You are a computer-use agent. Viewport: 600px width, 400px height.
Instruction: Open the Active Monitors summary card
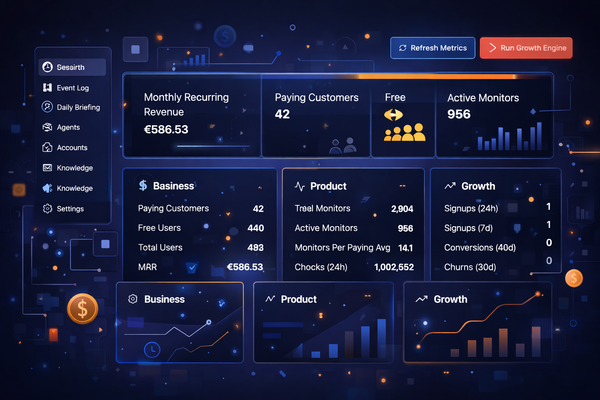point(495,116)
